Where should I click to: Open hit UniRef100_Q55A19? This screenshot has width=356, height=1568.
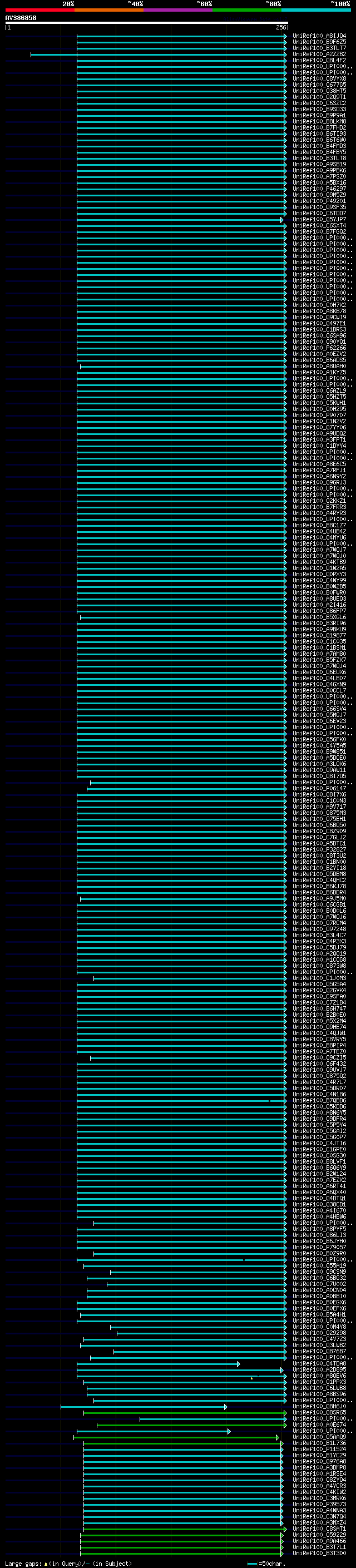(319, 1265)
